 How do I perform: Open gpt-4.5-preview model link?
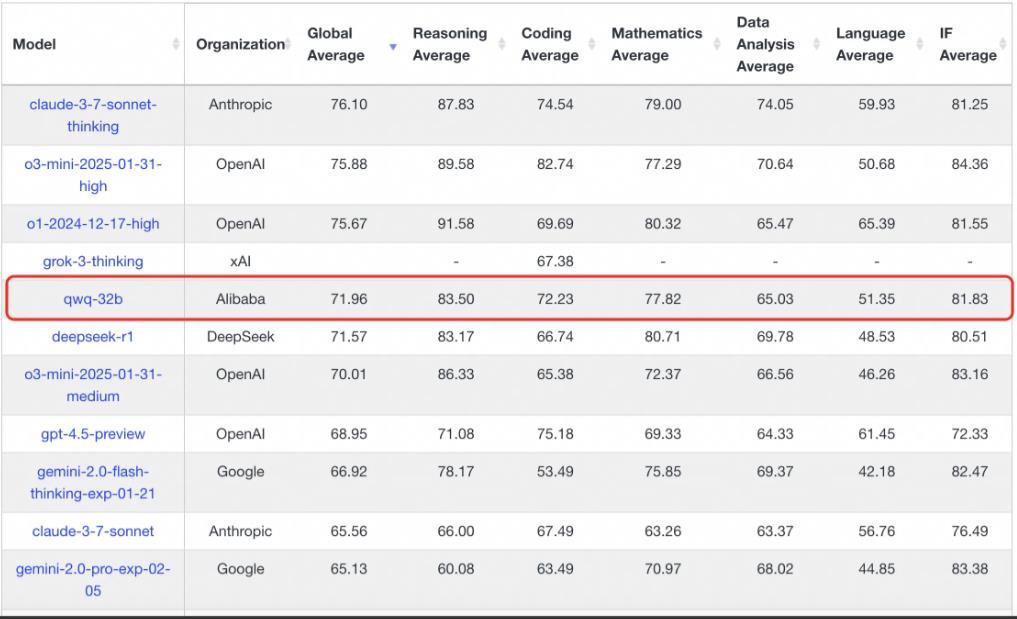pos(93,434)
